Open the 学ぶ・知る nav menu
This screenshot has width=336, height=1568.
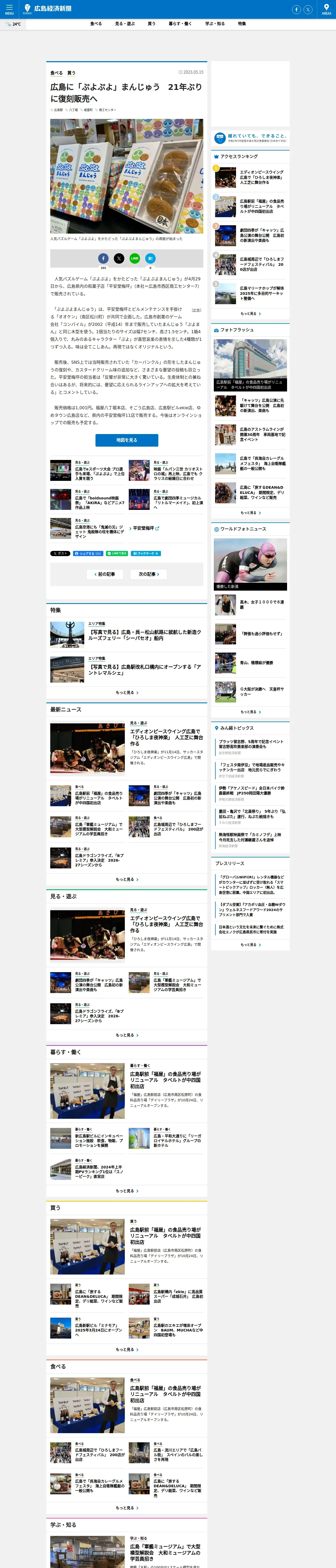pyautogui.click(x=215, y=24)
